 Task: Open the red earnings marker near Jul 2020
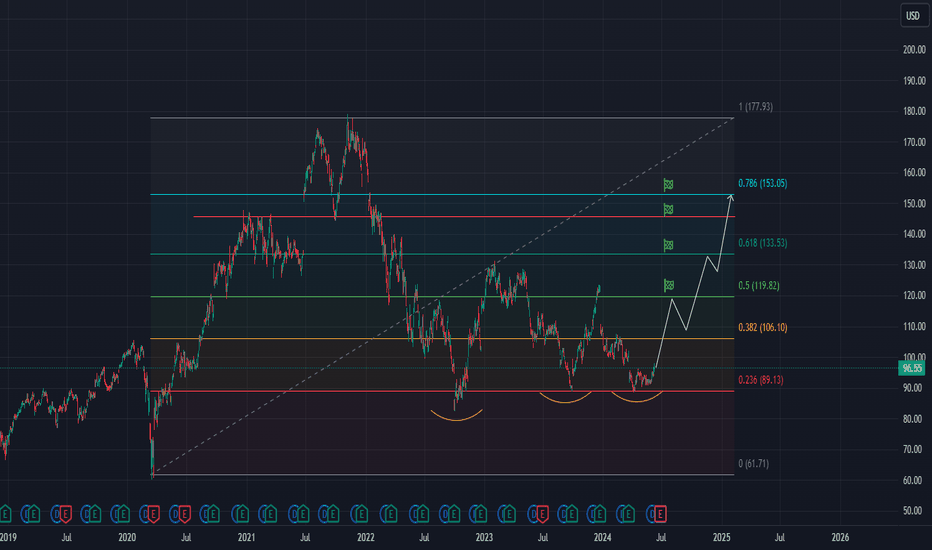184,513
